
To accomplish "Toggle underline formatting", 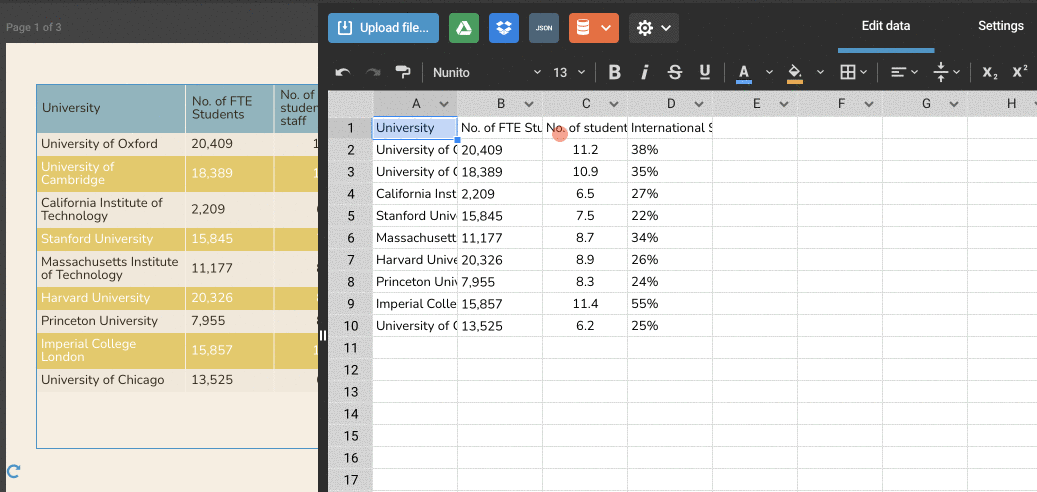I will pyautogui.click(x=705, y=73).
